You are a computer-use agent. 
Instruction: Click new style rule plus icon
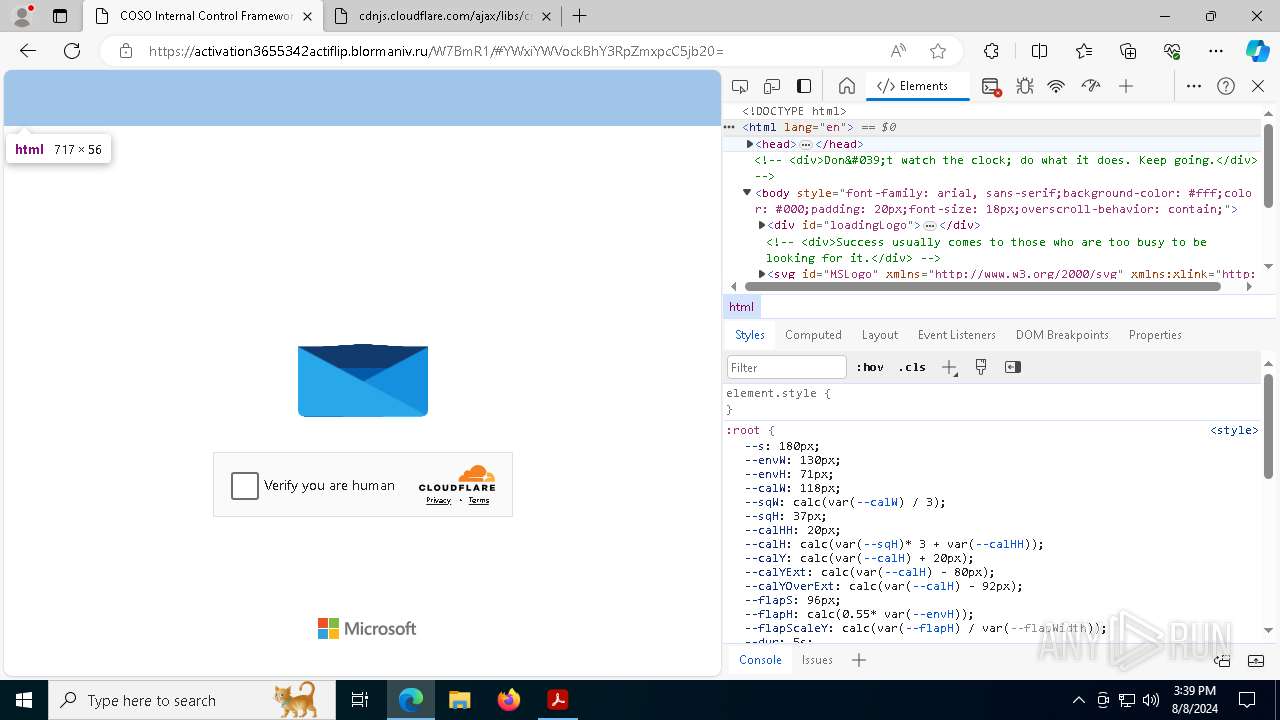(949, 367)
